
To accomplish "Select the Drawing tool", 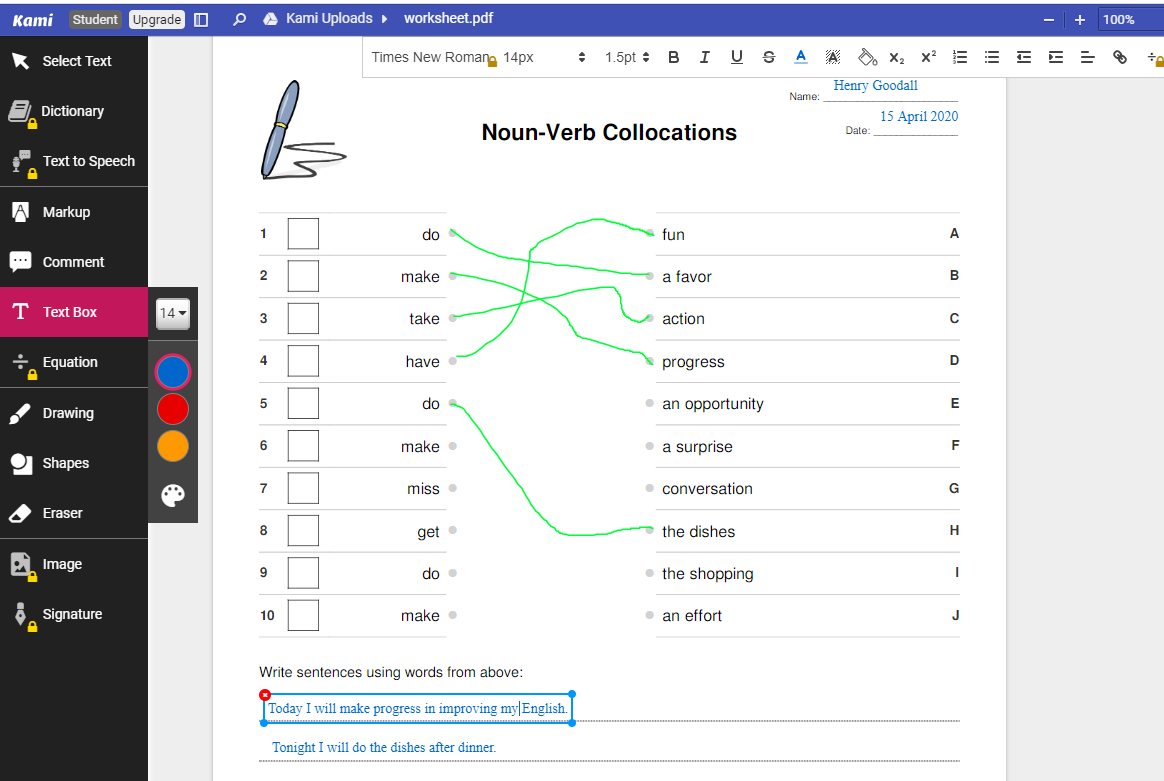I will [x=73, y=413].
